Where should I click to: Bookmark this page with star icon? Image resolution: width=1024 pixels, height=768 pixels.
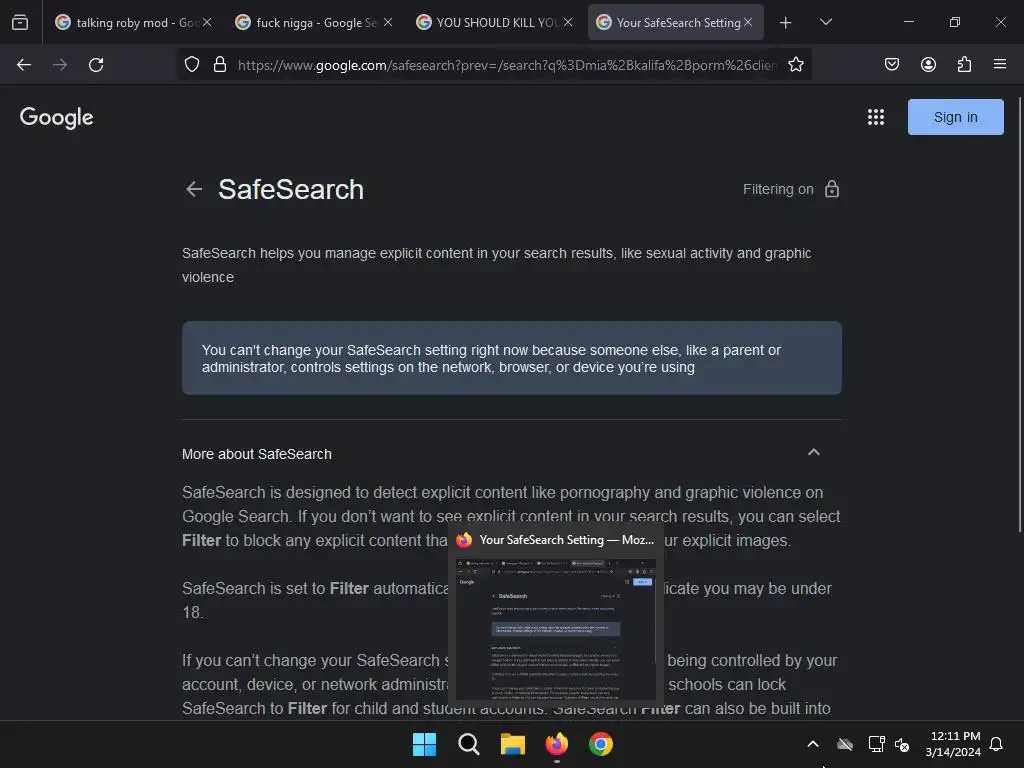click(795, 65)
